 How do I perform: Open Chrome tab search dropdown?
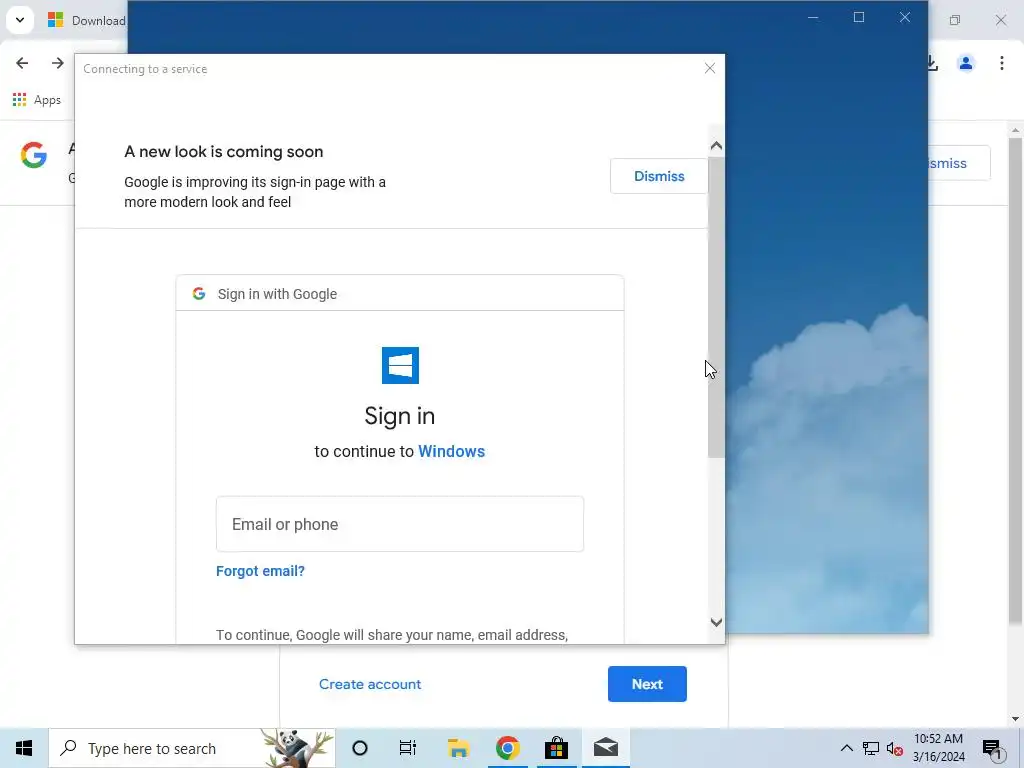[x=20, y=20]
